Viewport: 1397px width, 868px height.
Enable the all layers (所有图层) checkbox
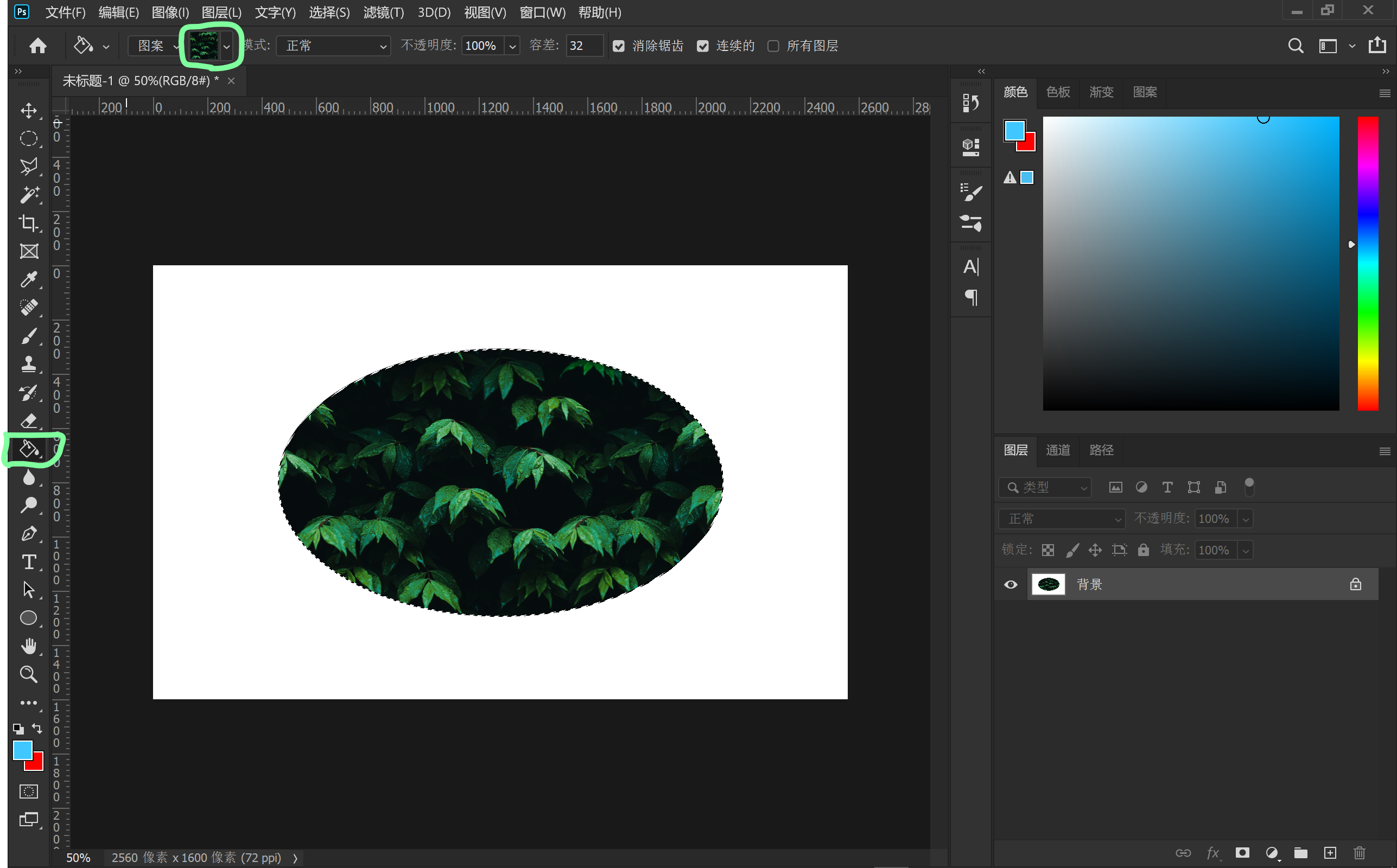773,46
